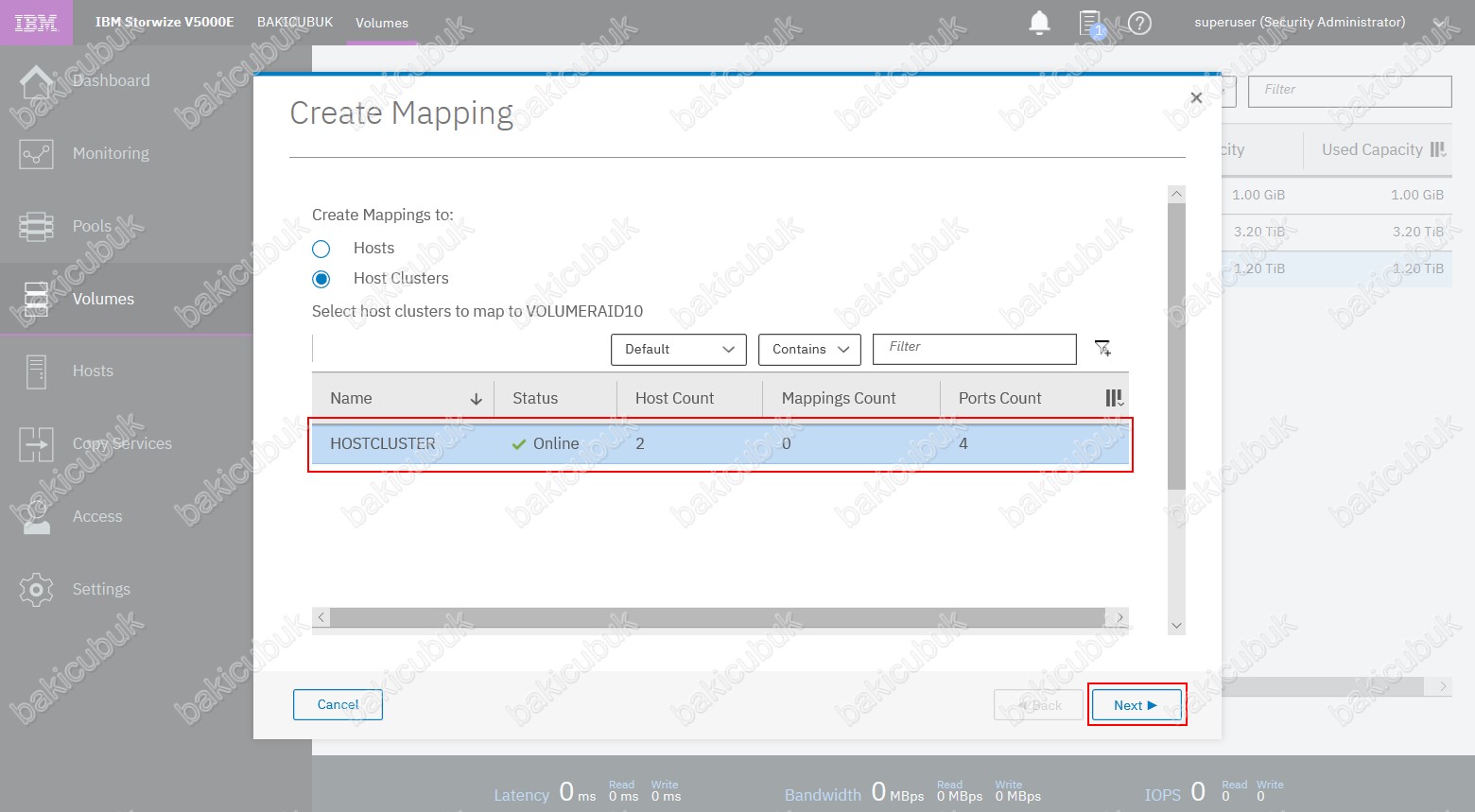Click Used Capacity column header
Viewport: 1475px width, 812px height.
click(x=1371, y=149)
